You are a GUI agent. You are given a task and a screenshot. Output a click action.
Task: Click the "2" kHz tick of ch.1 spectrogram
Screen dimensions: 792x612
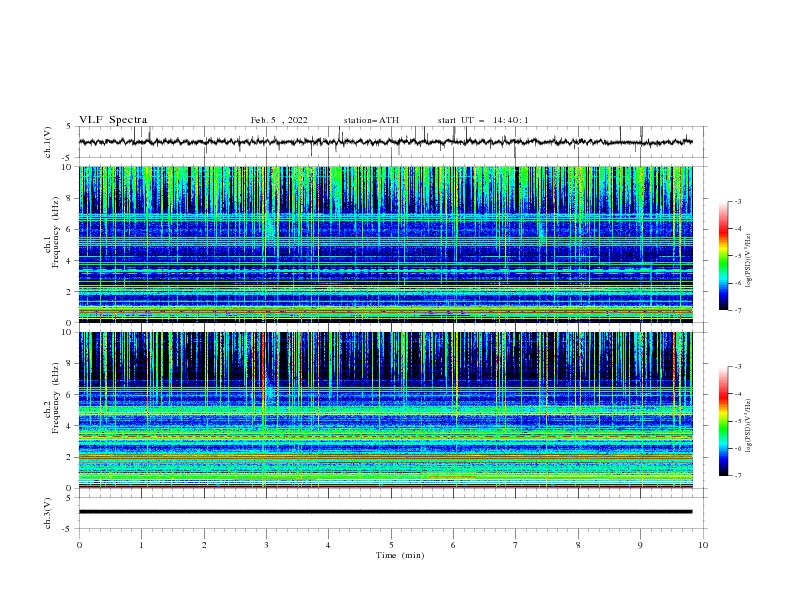click(71, 291)
